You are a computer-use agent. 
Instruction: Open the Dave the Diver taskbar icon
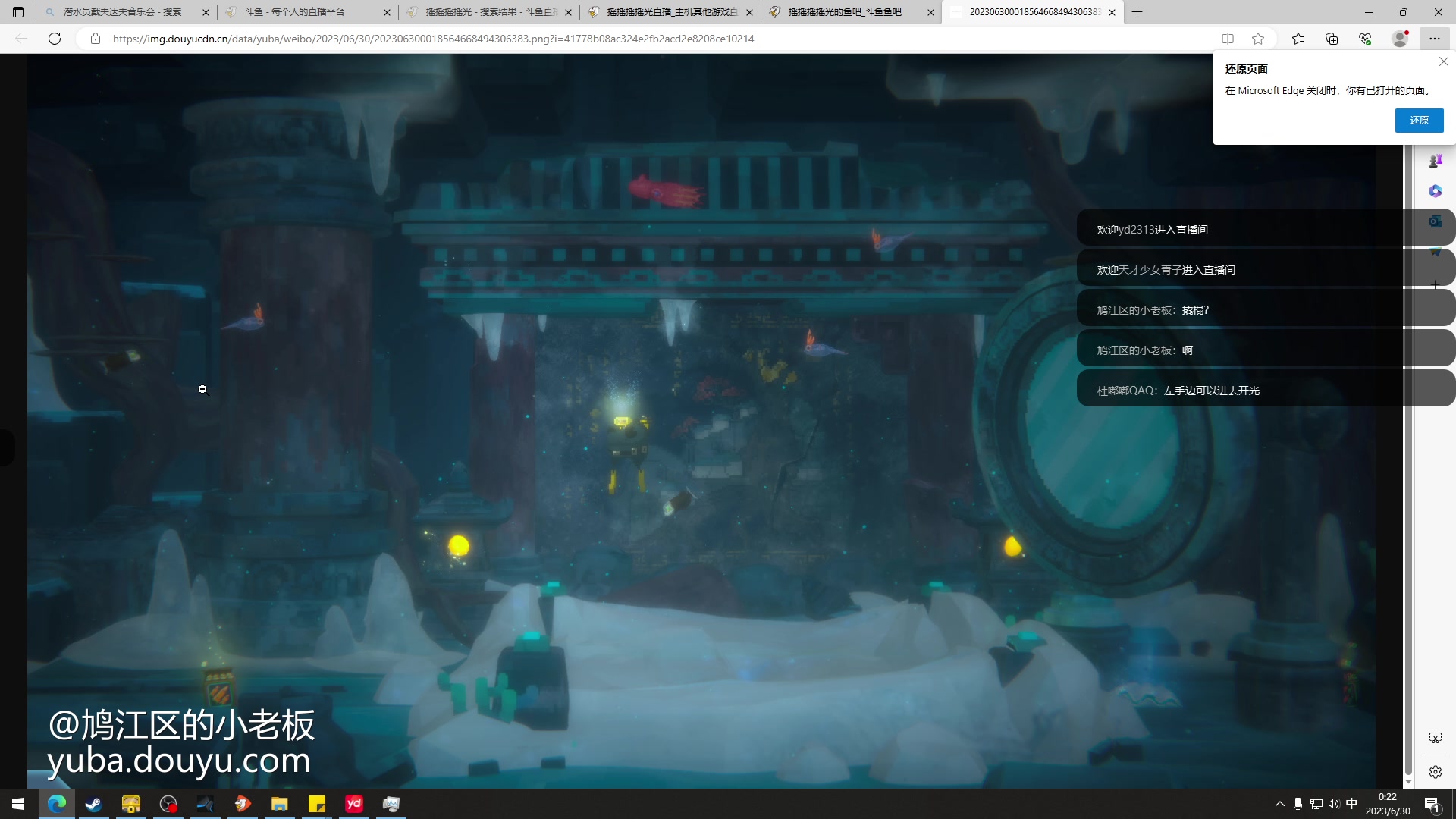(x=131, y=804)
